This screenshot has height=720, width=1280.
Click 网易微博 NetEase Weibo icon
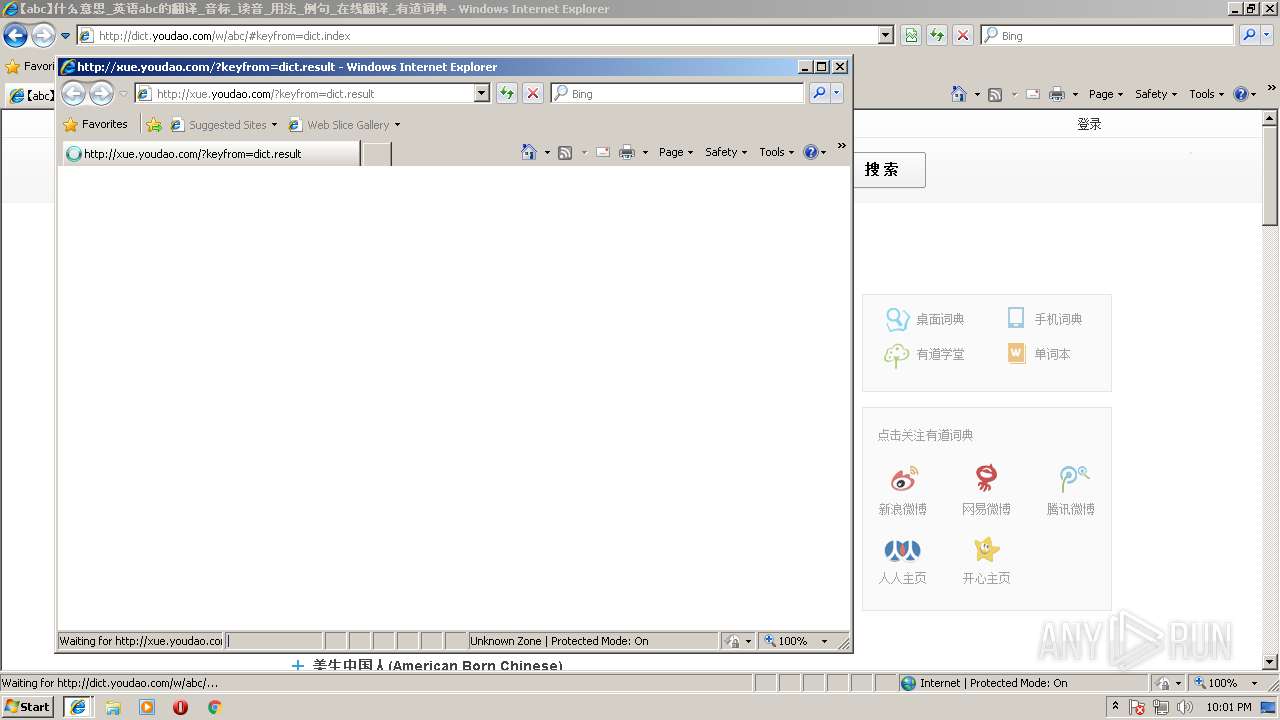click(987, 478)
